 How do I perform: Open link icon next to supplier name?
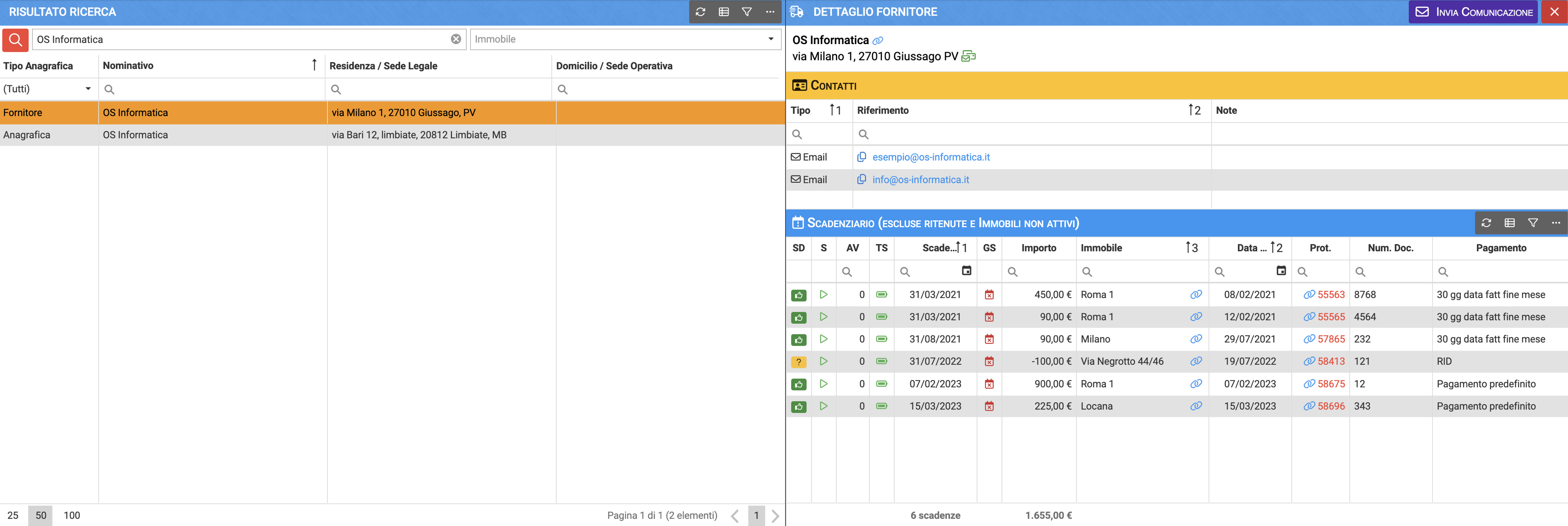click(x=877, y=41)
